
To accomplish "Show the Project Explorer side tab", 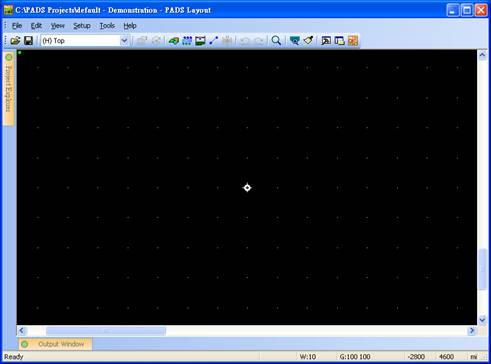I will pos(9,88).
